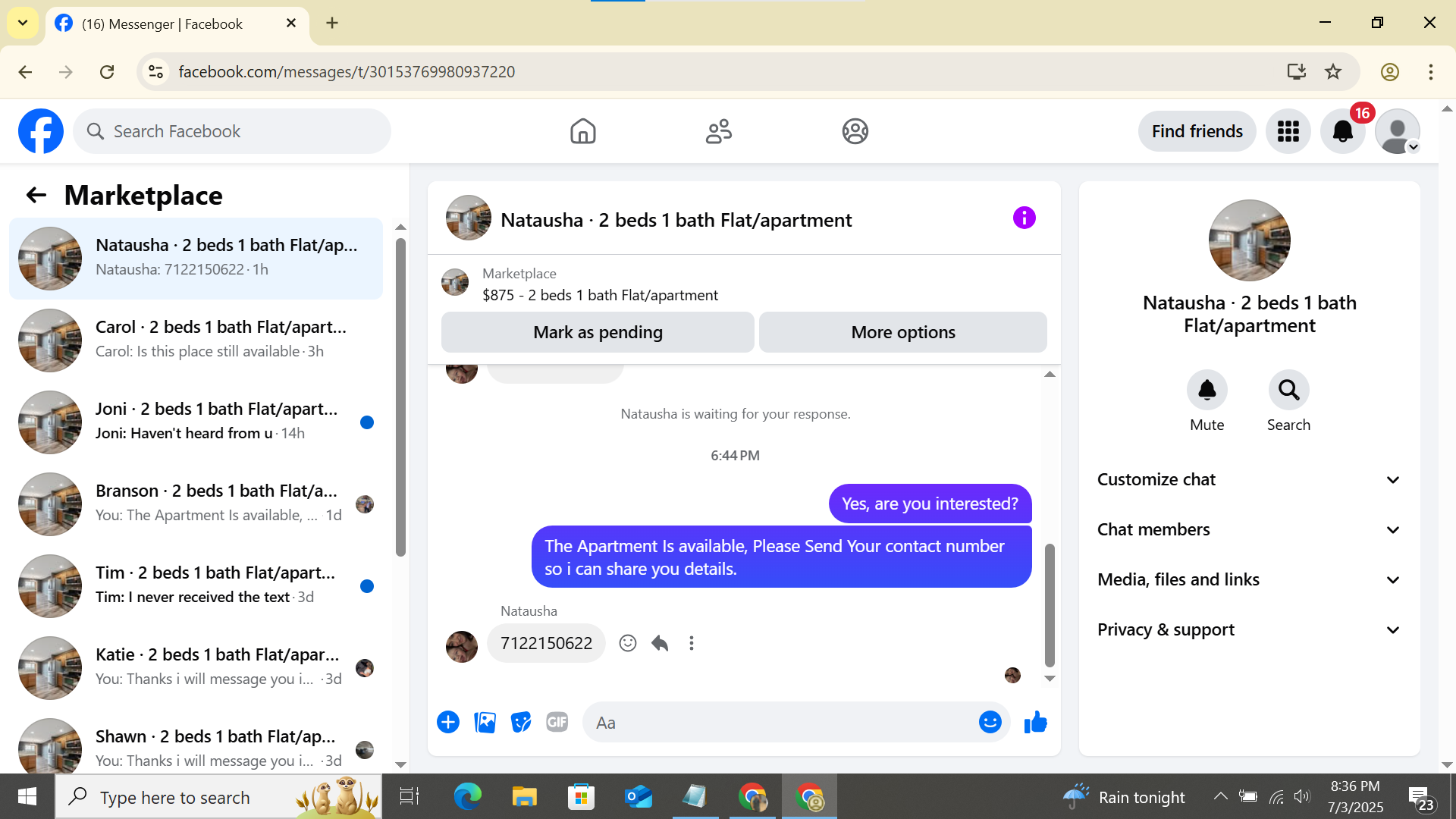This screenshot has height=819, width=1456.
Task: Mute this conversation with bell icon
Action: 1207,391
